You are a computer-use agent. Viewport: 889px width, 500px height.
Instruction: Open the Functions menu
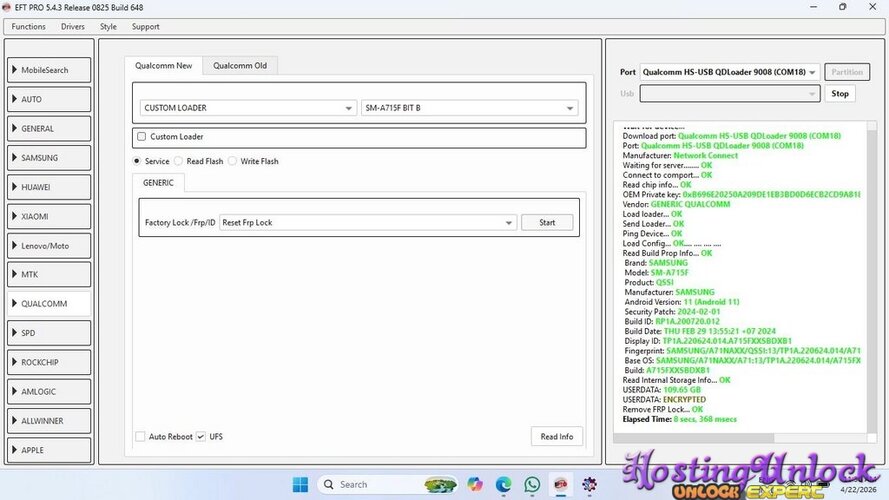point(28,27)
